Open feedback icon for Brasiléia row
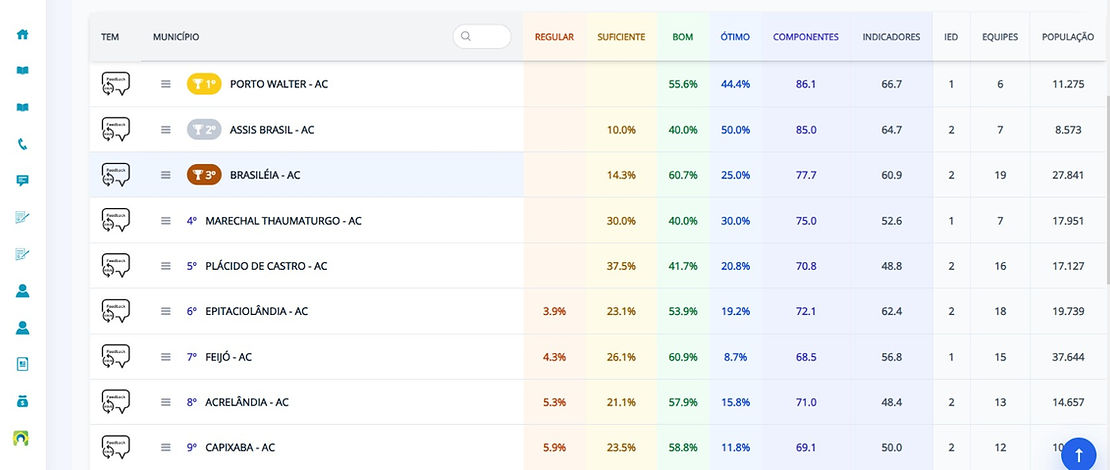 pos(115,175)
